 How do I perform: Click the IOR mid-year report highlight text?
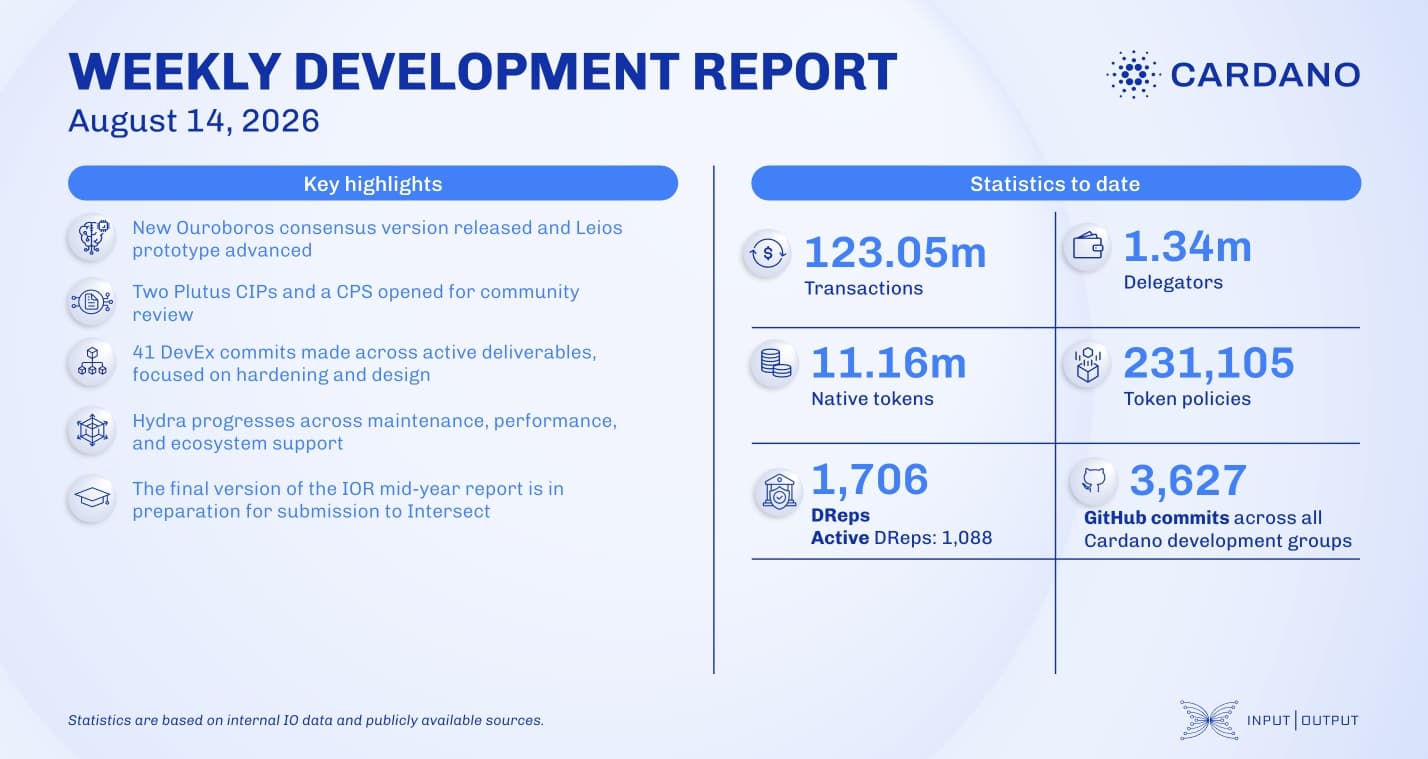(x=348, y=499)
